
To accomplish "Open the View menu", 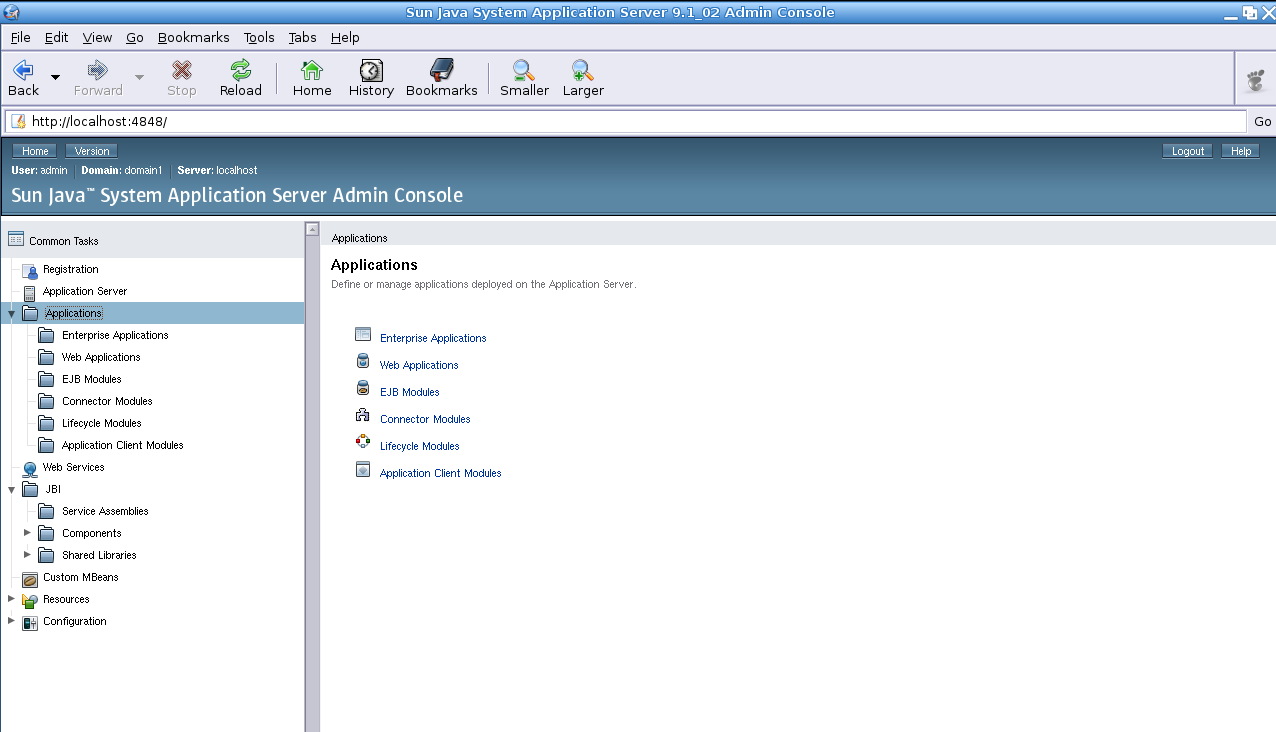I will coord(97,37).
